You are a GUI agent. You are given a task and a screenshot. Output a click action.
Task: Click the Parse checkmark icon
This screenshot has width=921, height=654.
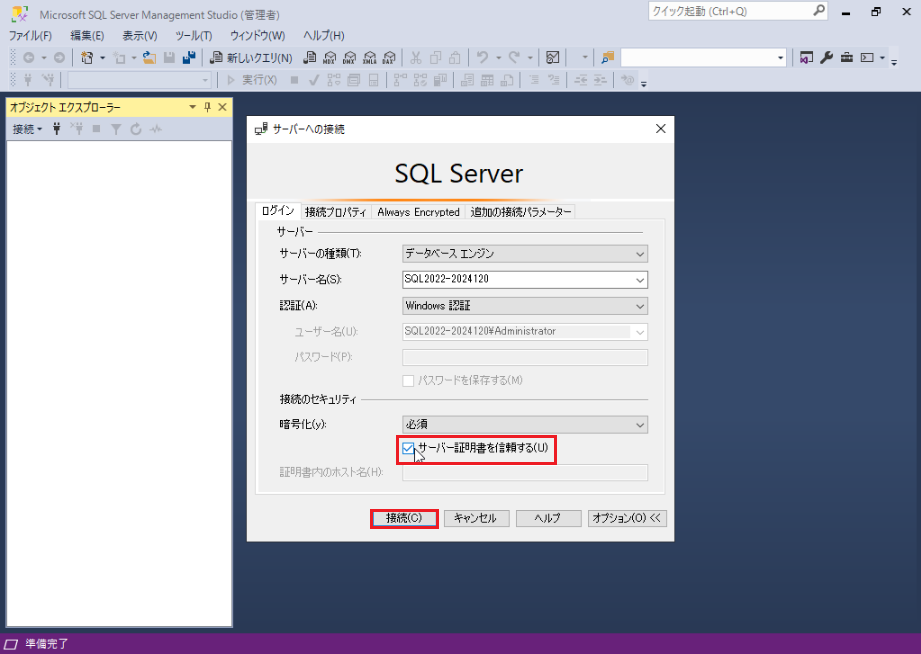click(x=314, y=80)
